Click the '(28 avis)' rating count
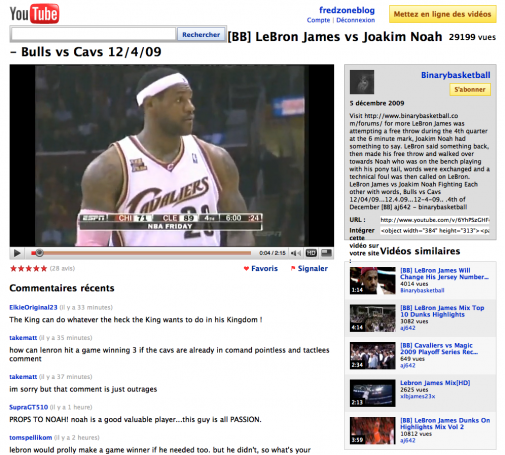 62,268
